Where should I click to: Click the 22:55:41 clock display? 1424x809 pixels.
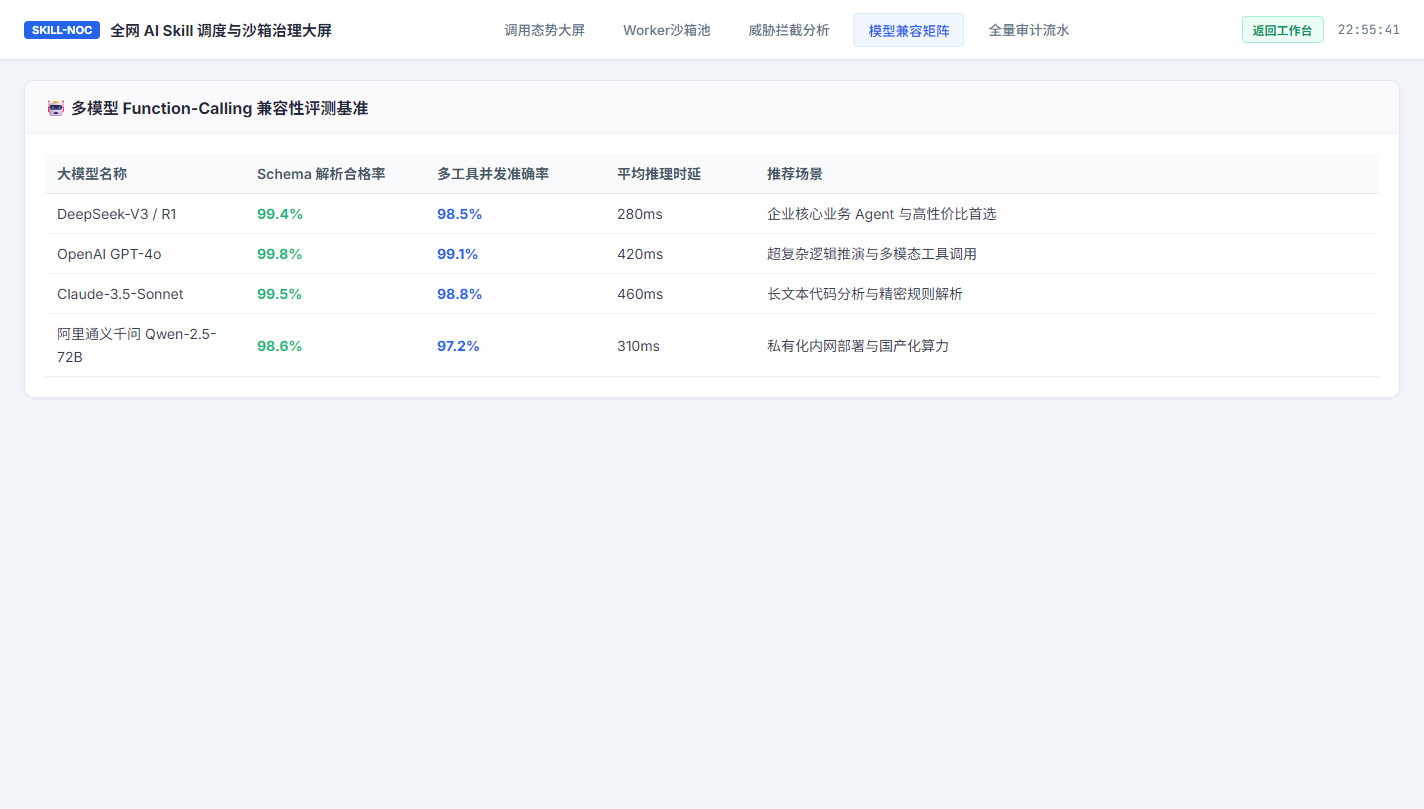coord(1368,30)
